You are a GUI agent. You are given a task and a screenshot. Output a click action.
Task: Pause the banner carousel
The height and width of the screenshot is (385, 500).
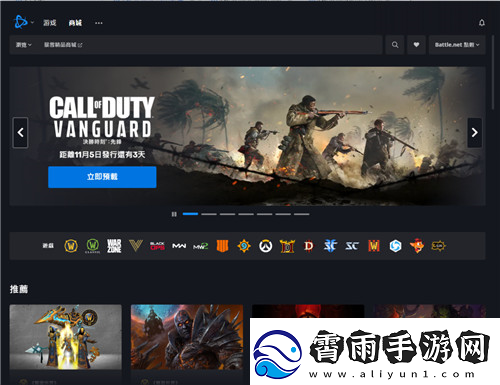174,214
